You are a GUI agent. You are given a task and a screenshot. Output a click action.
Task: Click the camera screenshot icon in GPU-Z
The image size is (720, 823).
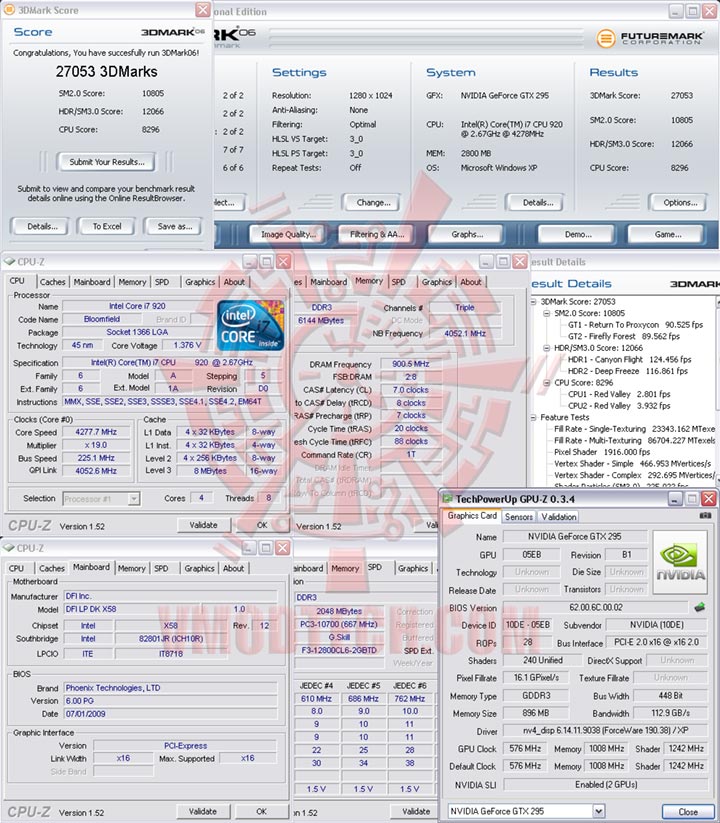click(705, 516)
